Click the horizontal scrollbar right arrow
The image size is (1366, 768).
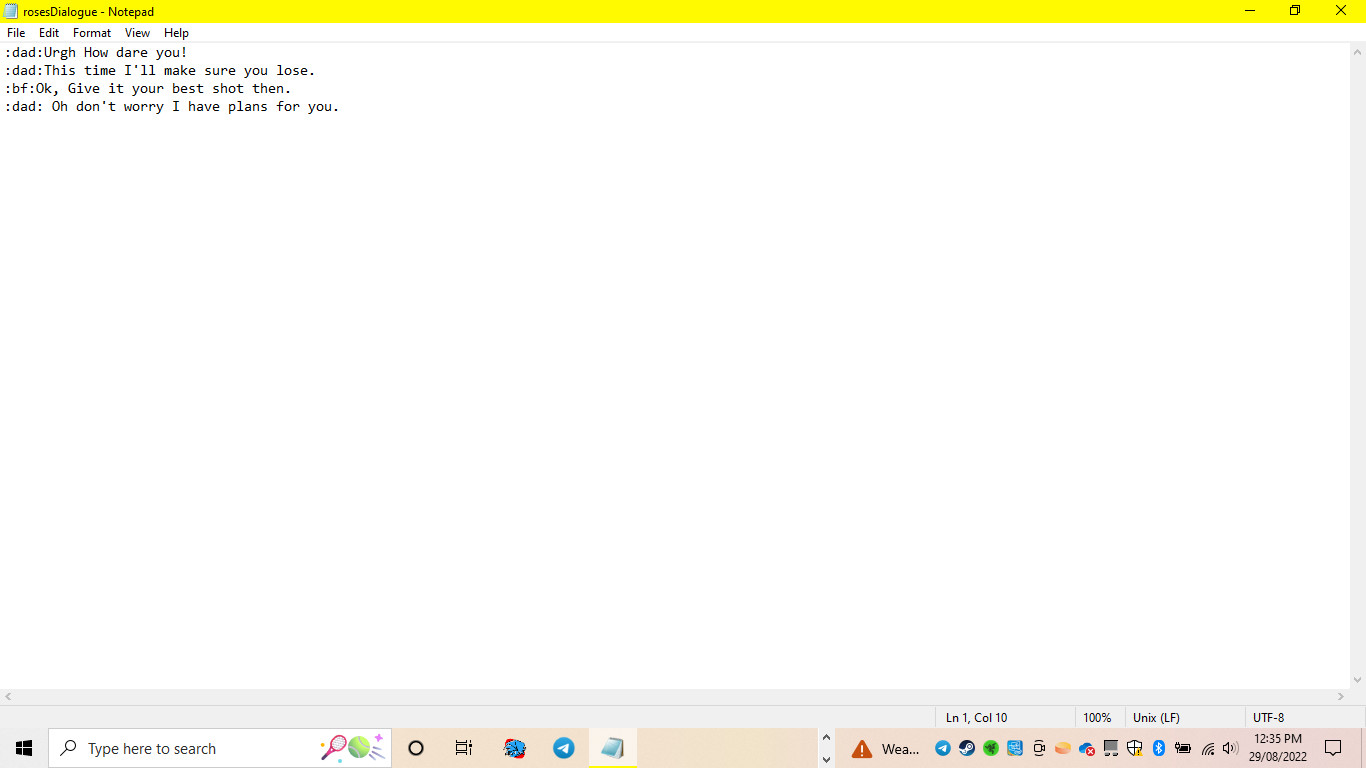(x=1342, y=696)
